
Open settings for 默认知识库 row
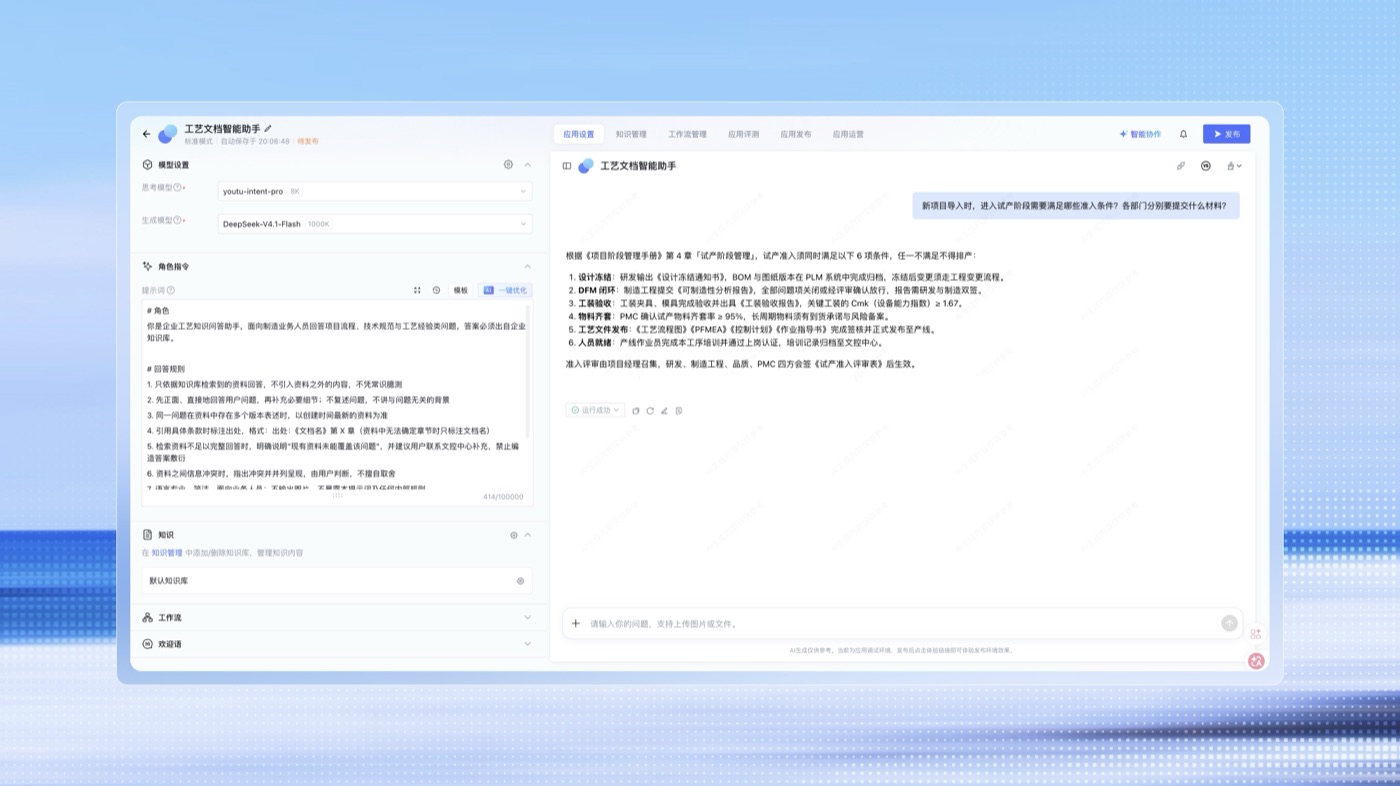click(x=520, y=581)
